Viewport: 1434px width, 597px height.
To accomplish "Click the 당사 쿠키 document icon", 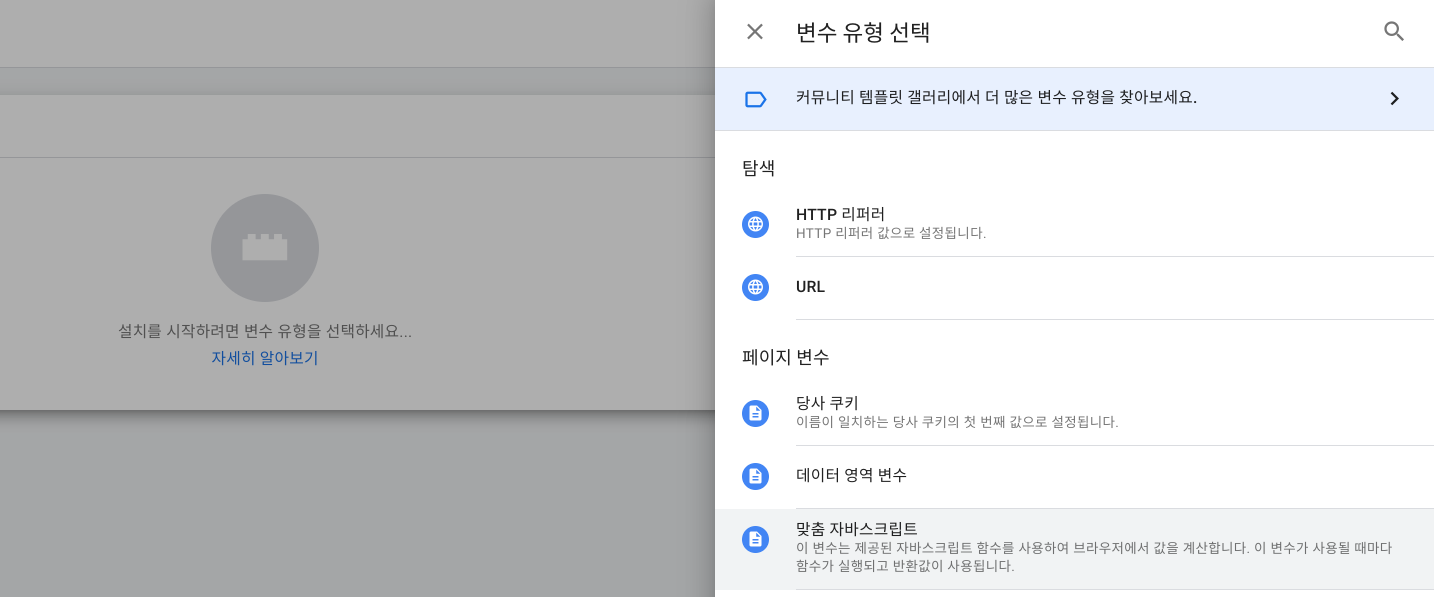I will pos(755,413).
